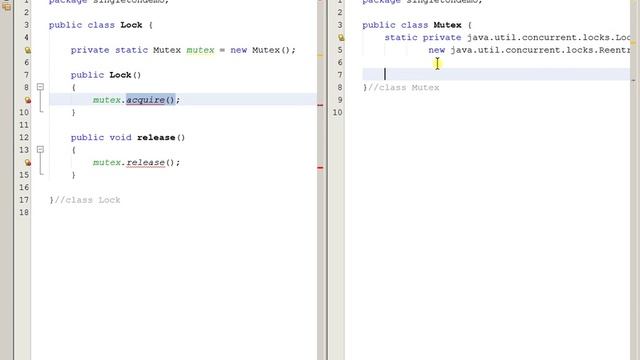Click 'Lock' in 'public class Lock'
Viewport: 640px width, 360px height.
(131, 25)
